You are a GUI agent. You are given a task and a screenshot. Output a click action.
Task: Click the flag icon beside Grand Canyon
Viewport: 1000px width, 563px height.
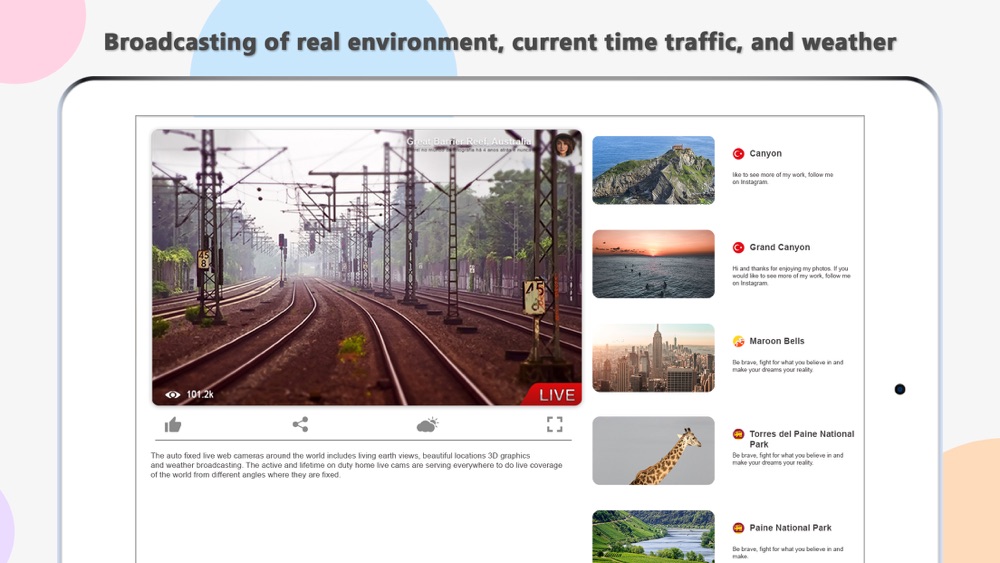739,247
